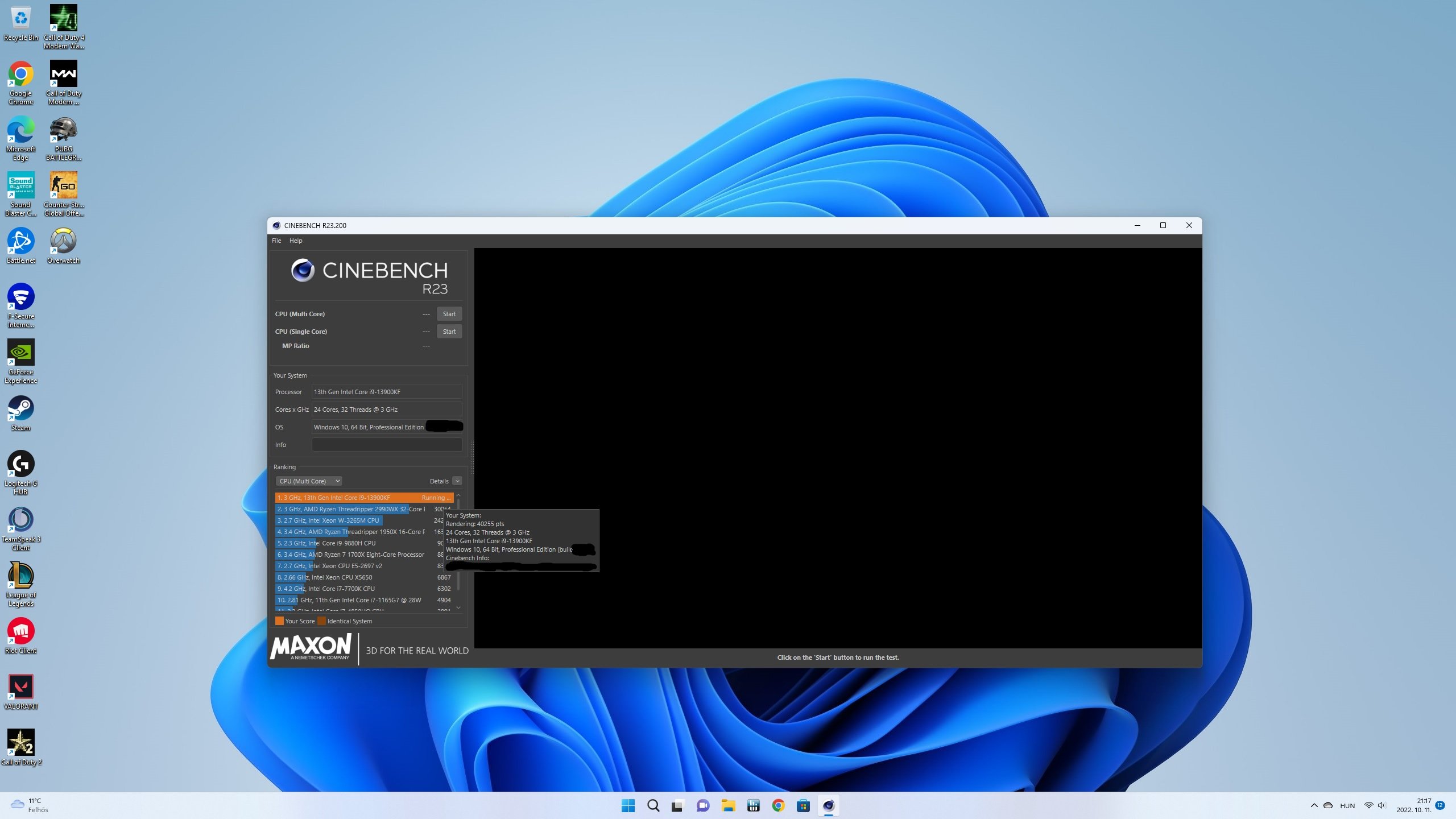Toggle Your Score legend indicator
This screenshot has height=819, width=1456.
(279, 621)
